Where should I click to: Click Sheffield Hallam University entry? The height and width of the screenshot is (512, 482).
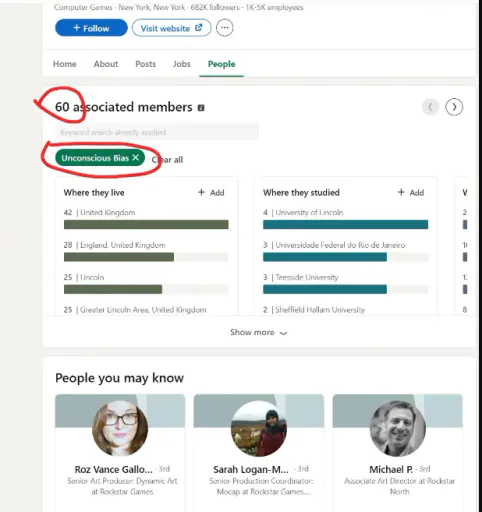(314, 310)
